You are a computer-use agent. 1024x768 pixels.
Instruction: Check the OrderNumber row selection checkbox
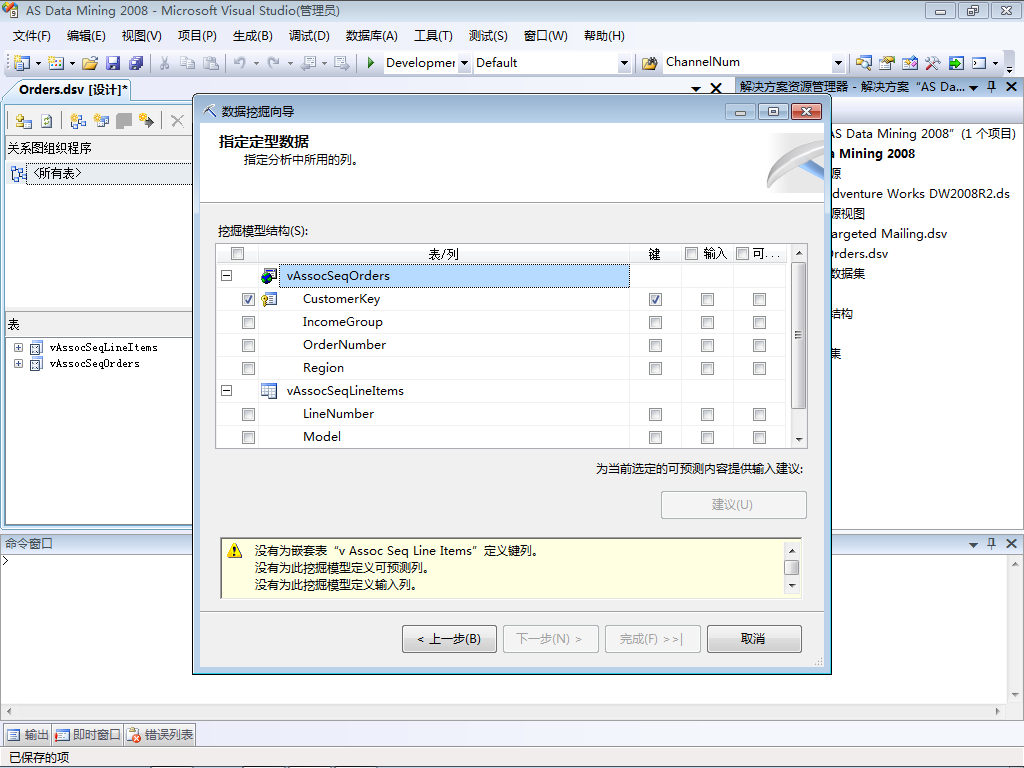248,345
